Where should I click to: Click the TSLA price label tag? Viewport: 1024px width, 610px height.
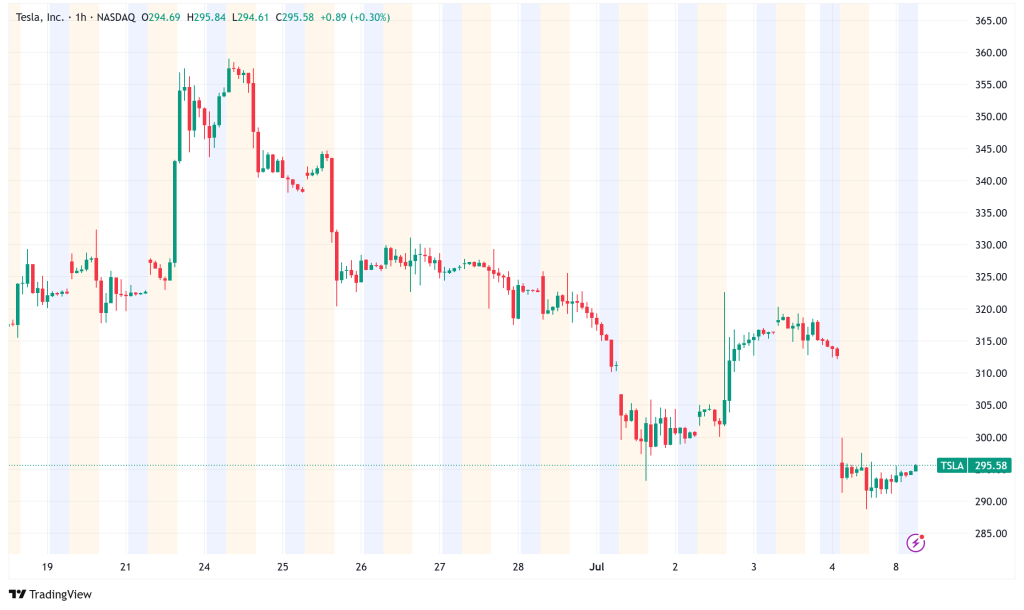974,466
